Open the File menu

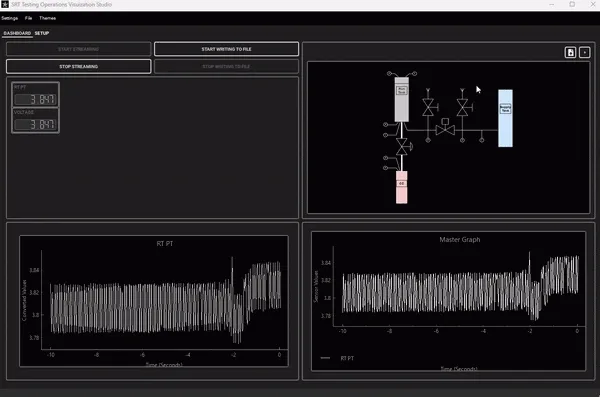point(28,18)
